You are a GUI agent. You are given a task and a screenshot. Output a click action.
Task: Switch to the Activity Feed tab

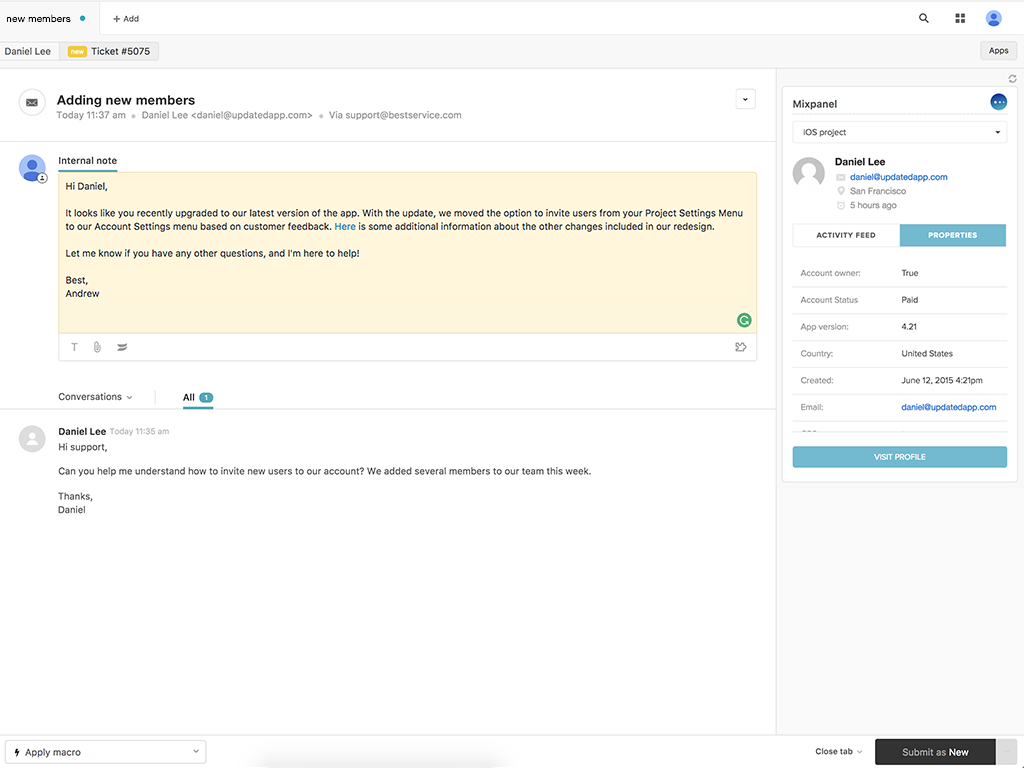click(x=846, y=235)
